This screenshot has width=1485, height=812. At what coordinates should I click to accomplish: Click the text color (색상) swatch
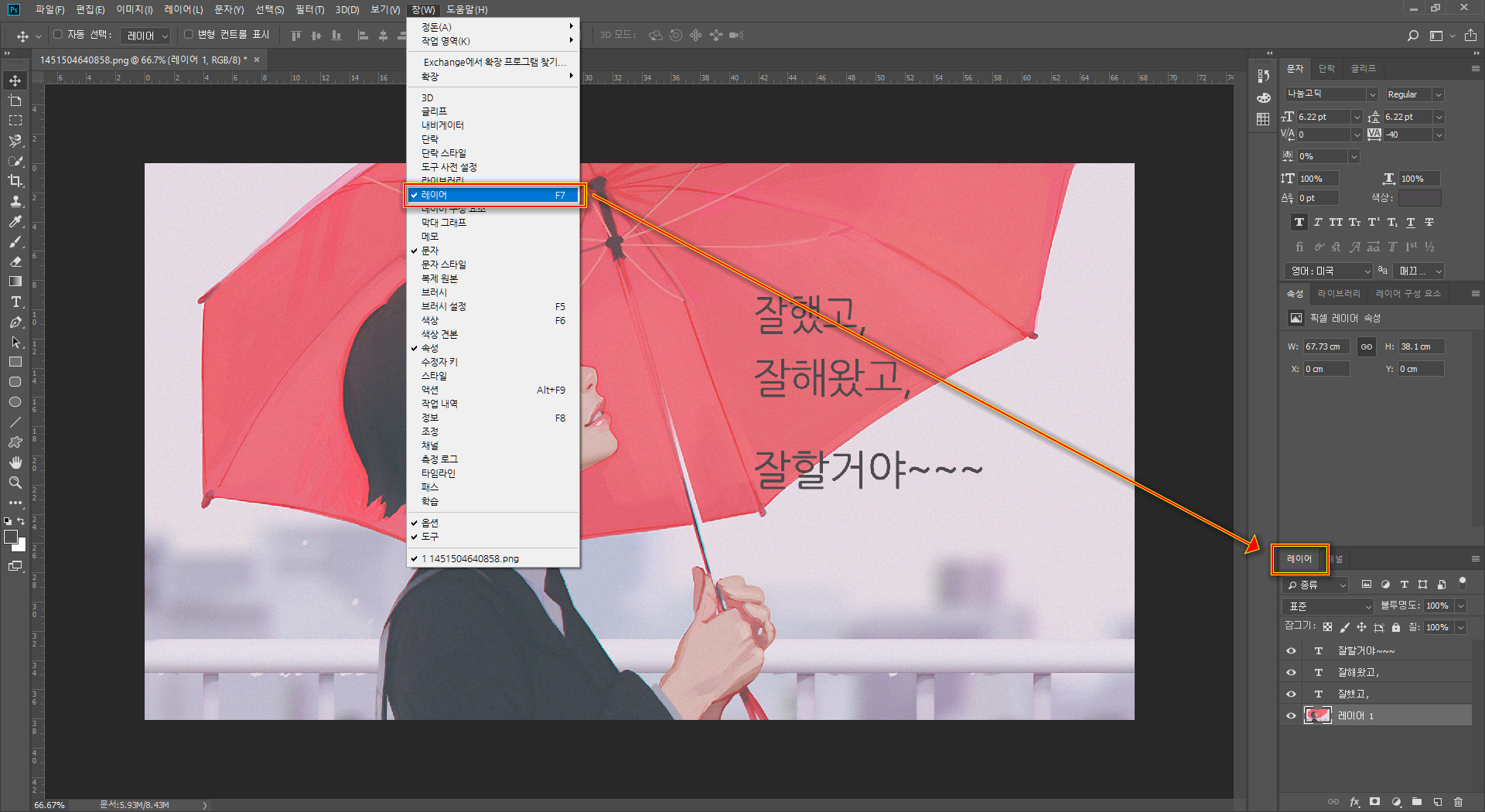(1419, 198)
